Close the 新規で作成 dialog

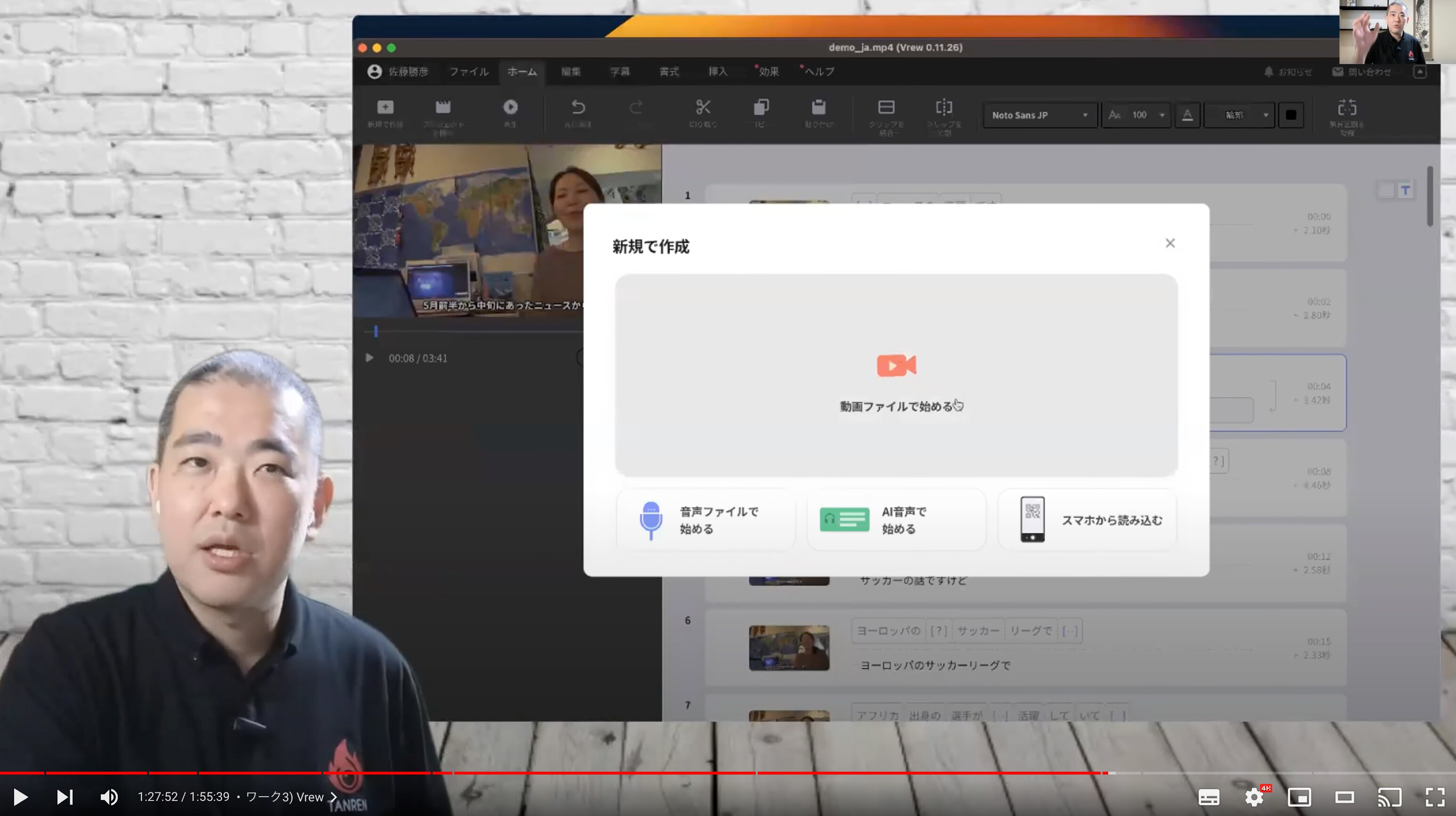tap(1170, 243)
